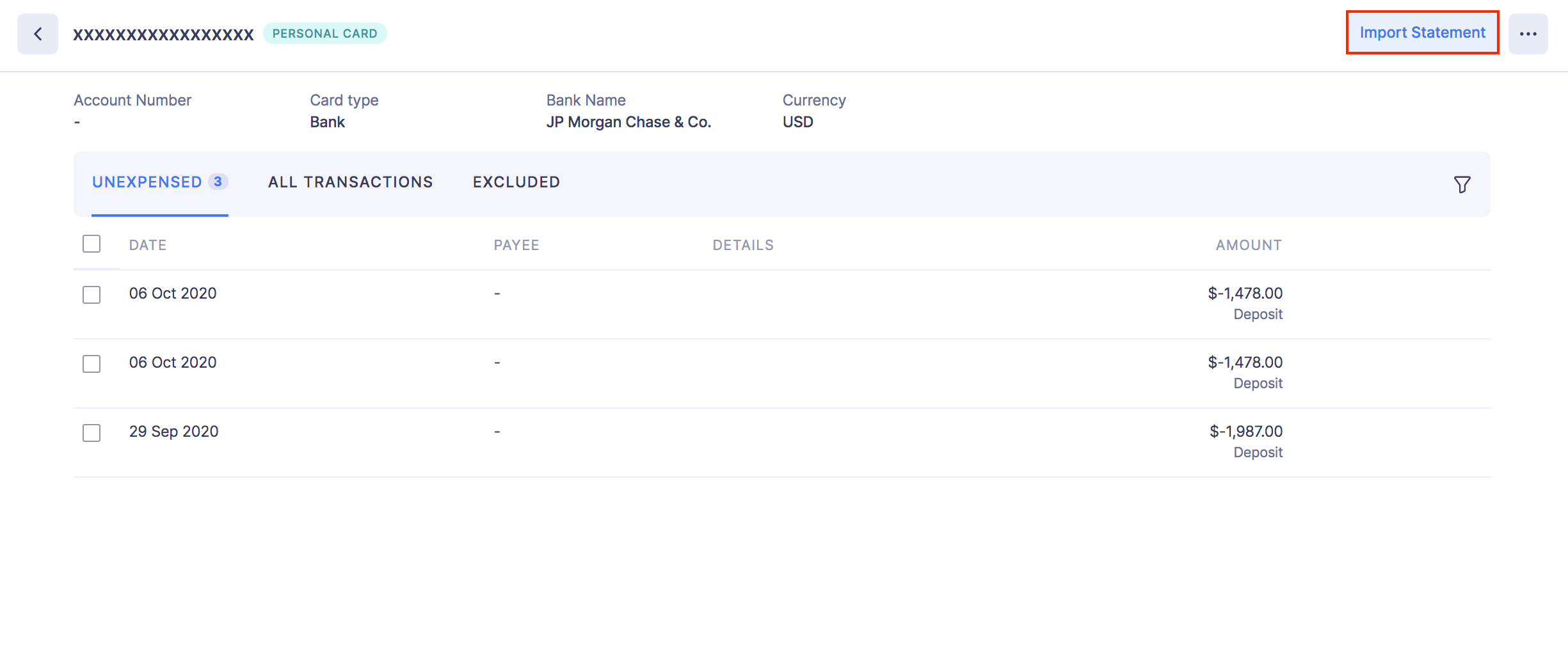Click the Date column header
Image resolution: width=1568 pixels, height=660 pixels.
tap(148, 245)
